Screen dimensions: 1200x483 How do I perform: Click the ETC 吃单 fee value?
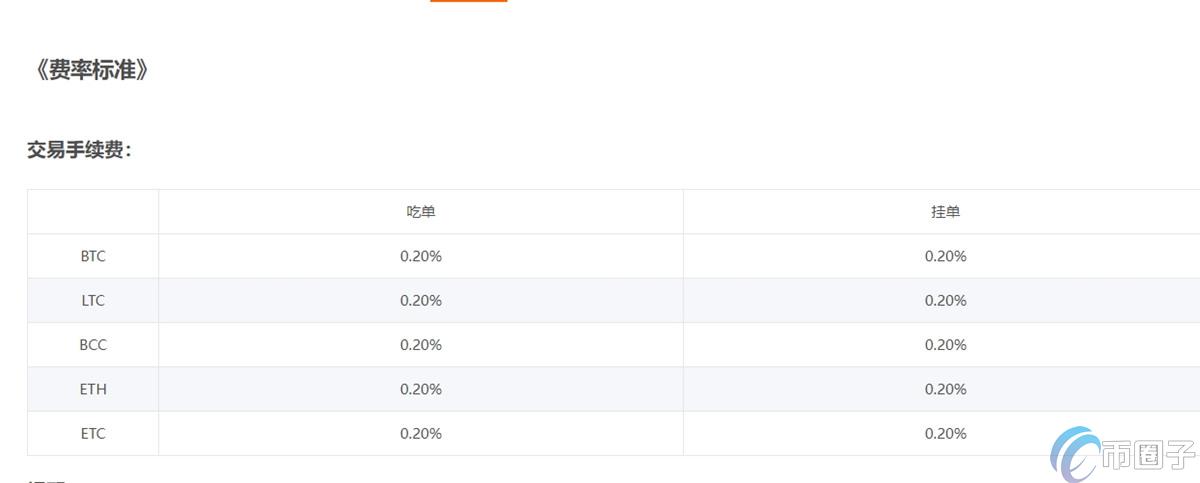tap(421, 433)
